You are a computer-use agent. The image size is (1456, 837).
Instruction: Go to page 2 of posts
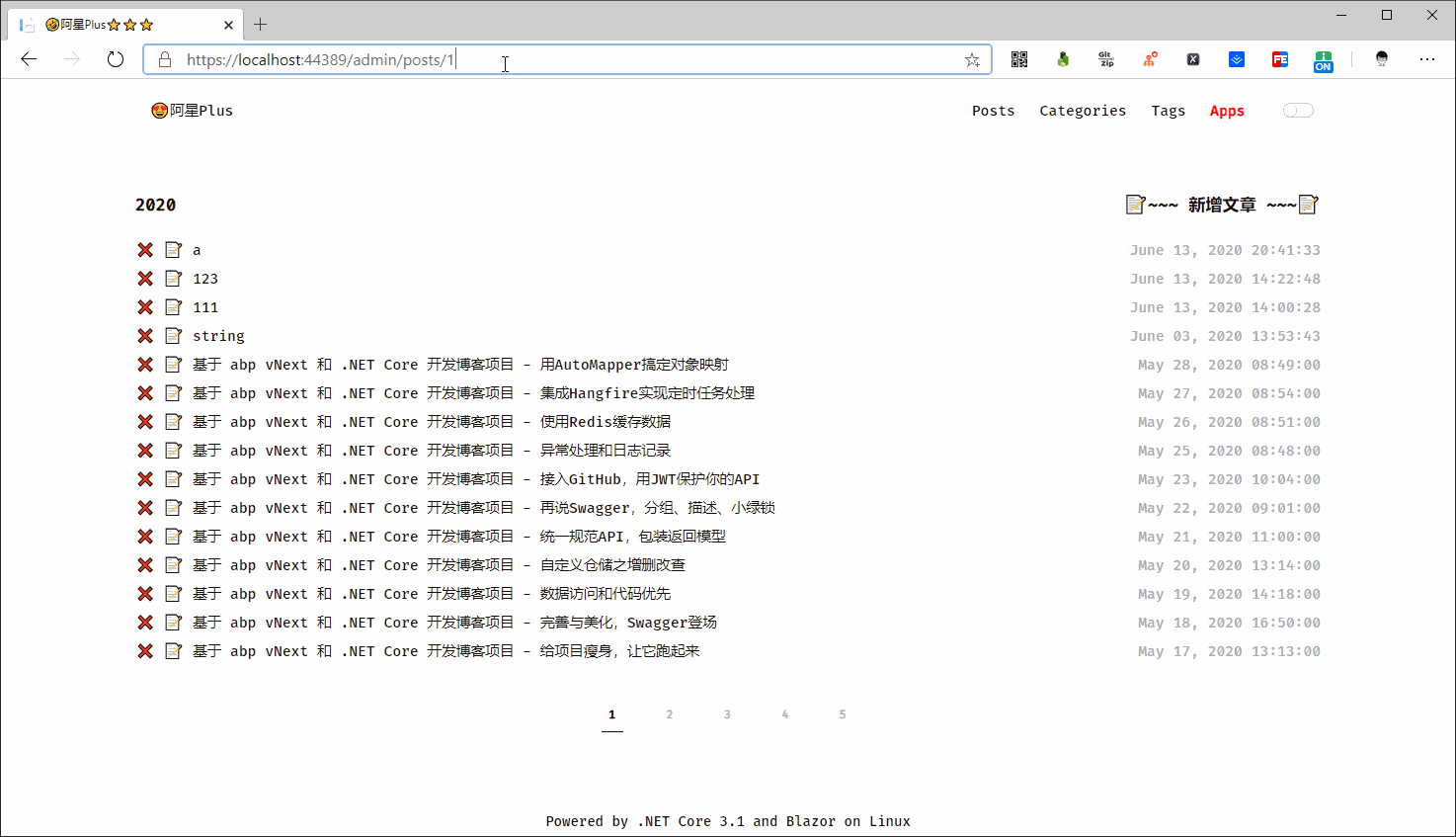(x=670, y=714)
